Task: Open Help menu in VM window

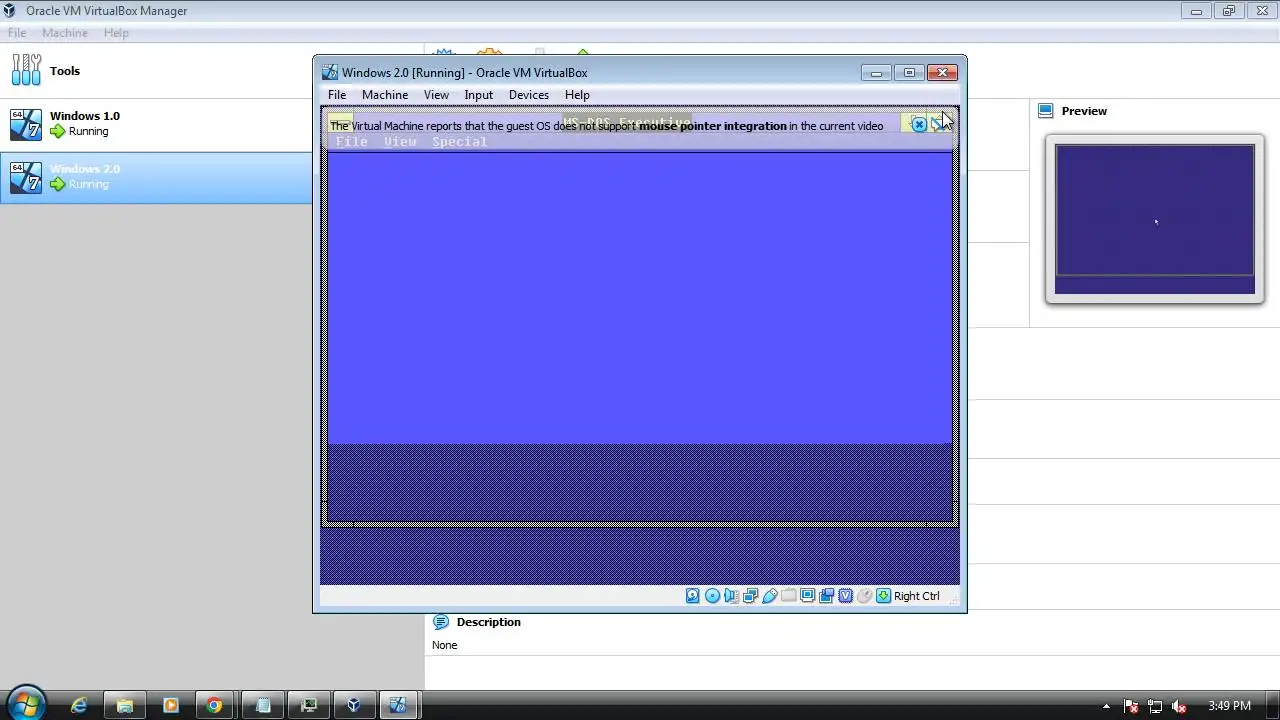Action: tap(577, 95)
